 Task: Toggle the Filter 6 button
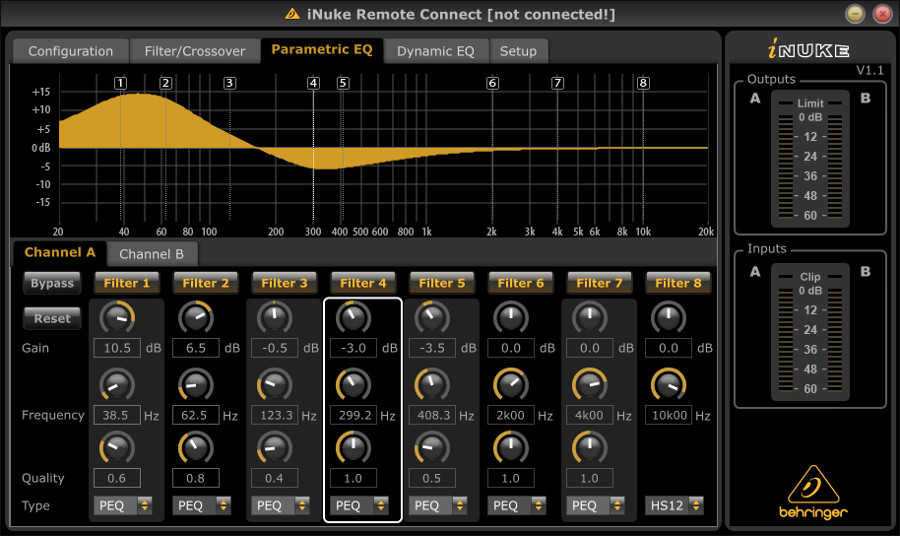[x=520, y=283]
